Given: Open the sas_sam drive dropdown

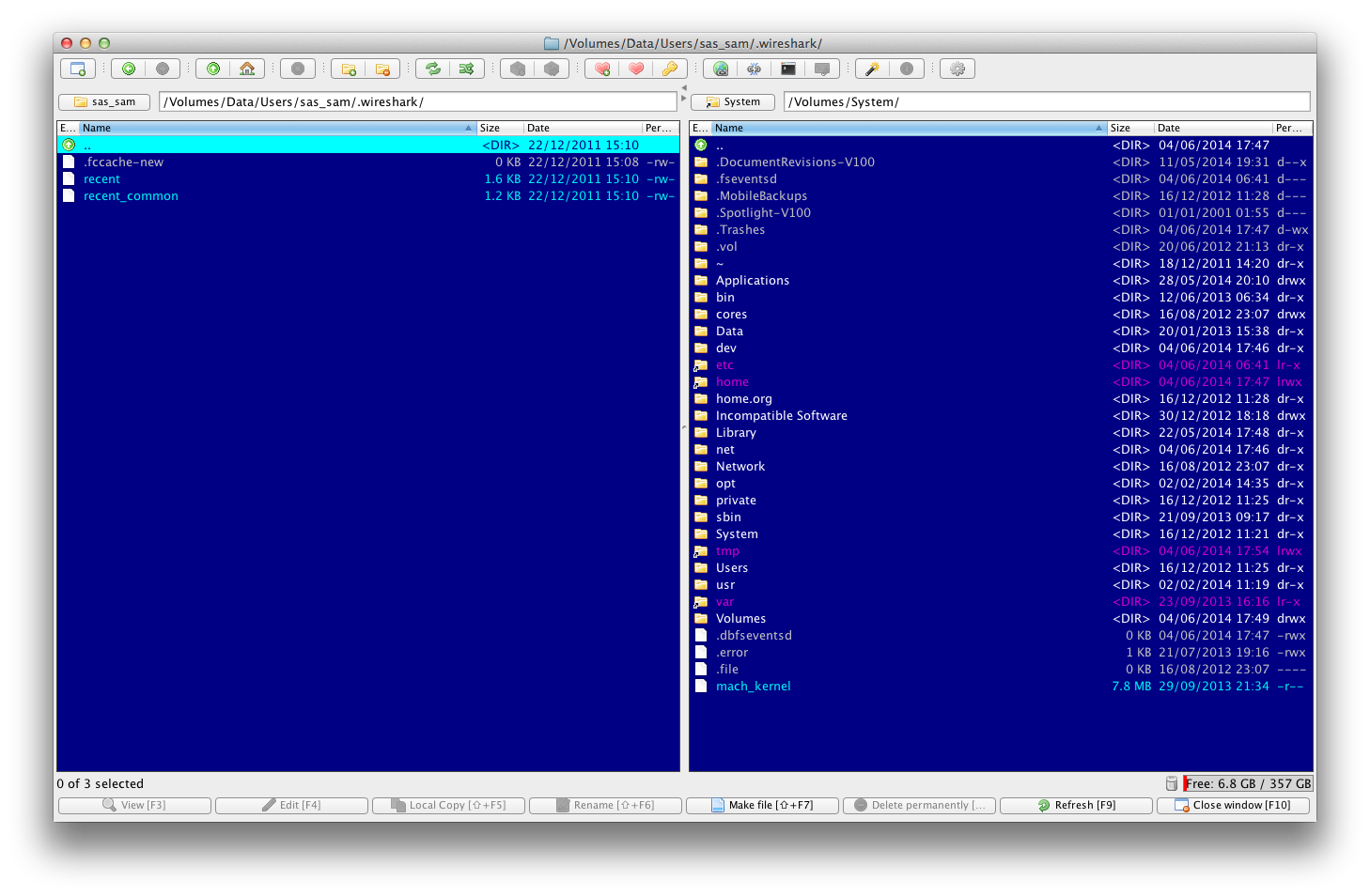Looking at the screenshot, I should (x=104, y=101).
